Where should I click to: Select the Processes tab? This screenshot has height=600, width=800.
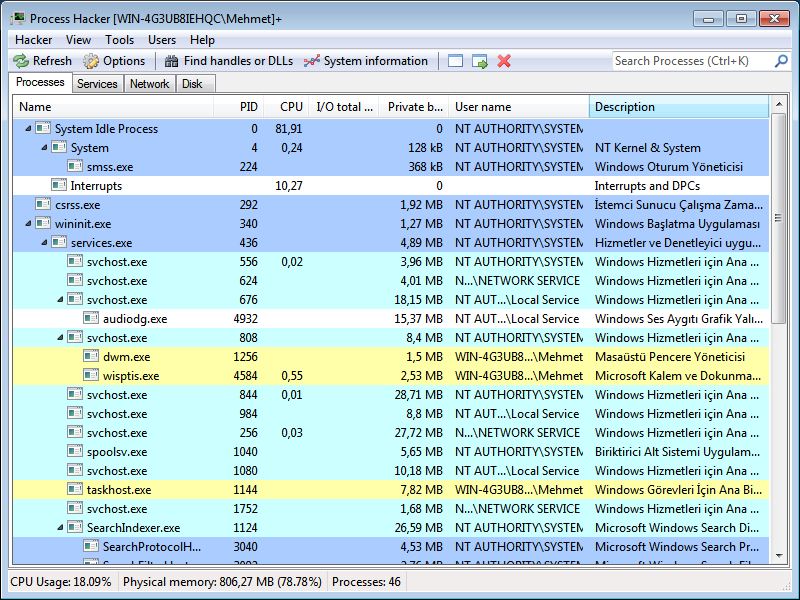40,83
